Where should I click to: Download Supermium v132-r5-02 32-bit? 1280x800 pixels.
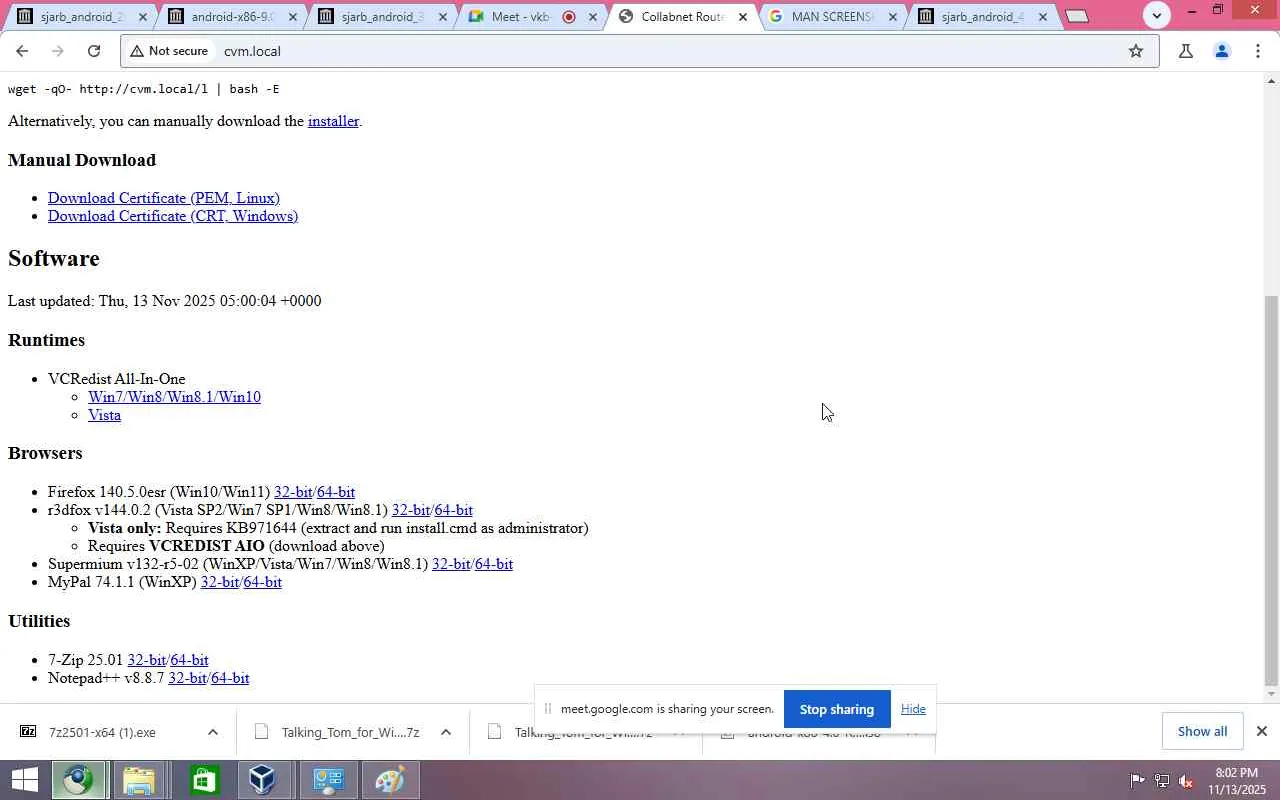(451, 564)
